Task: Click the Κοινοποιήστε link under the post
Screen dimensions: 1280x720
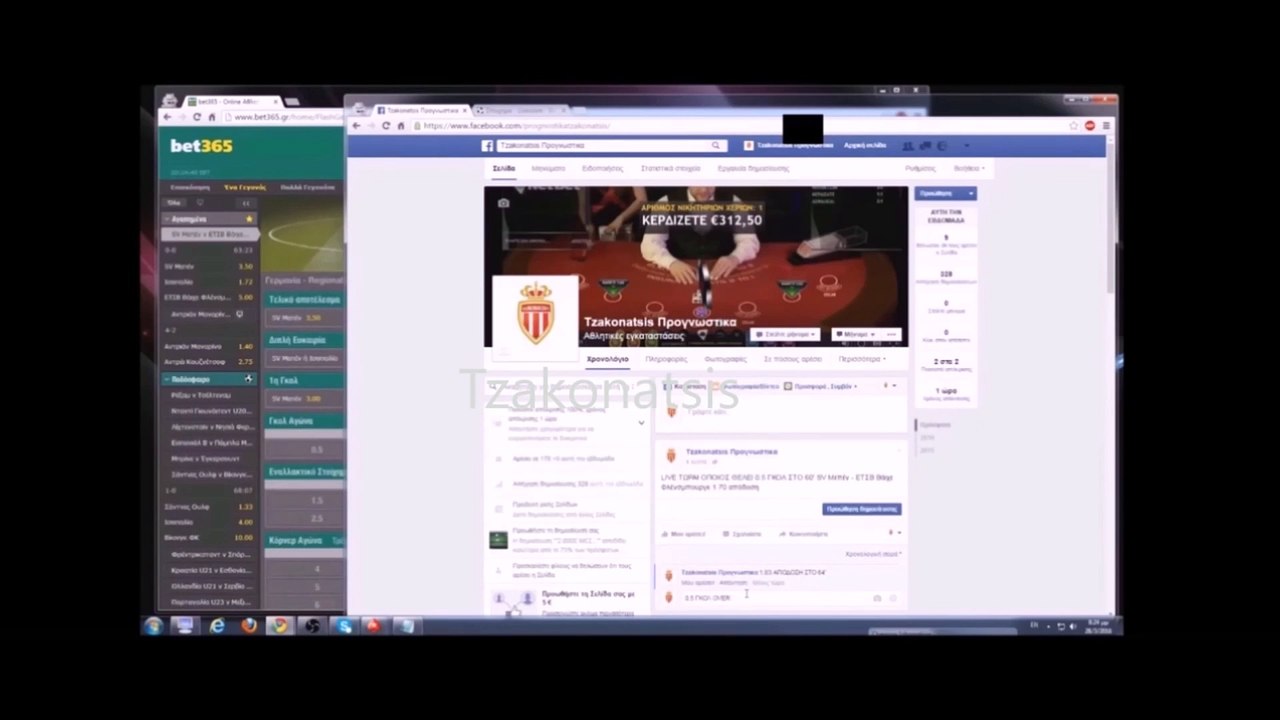Action: pos(804,534)
